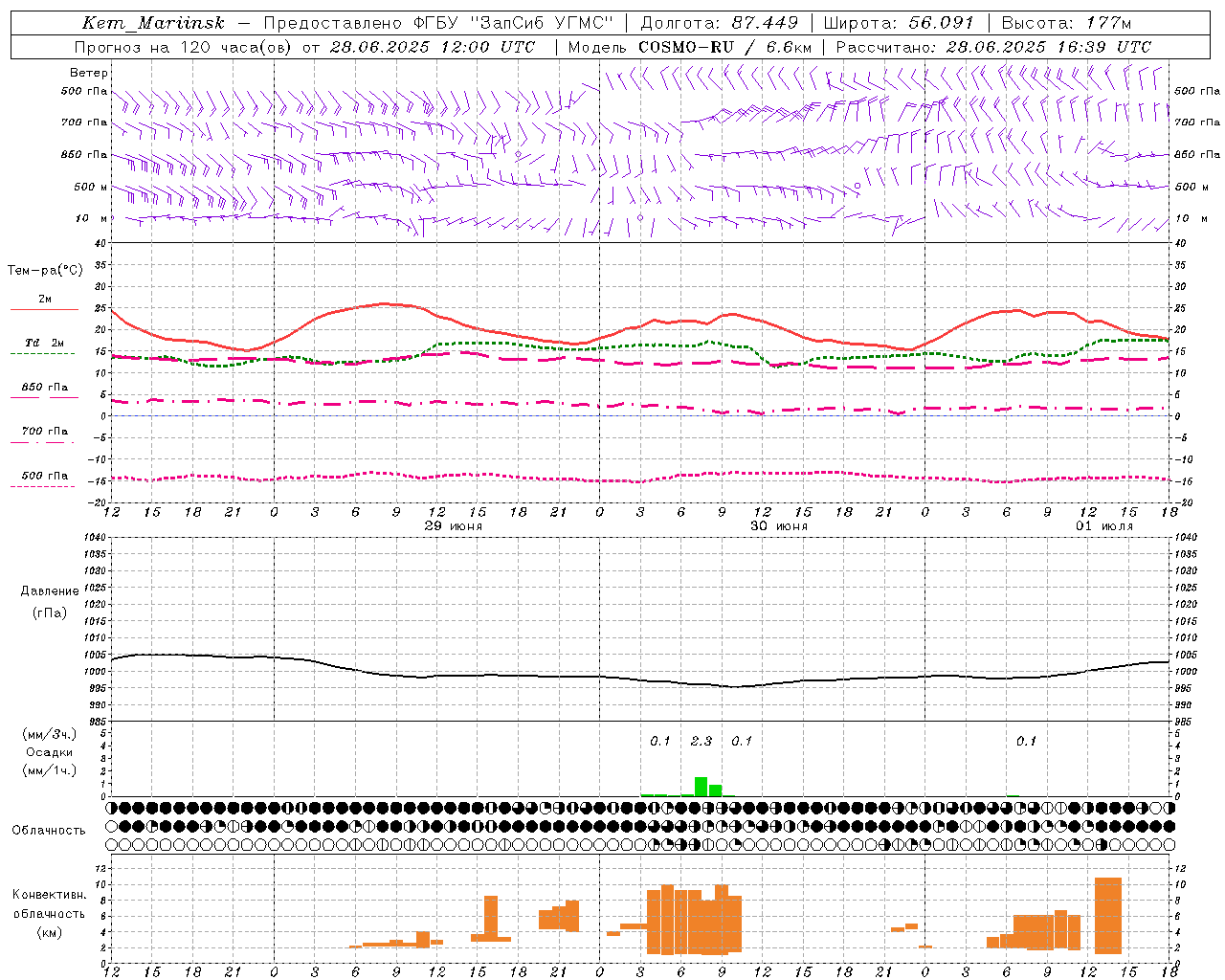This screenshot has width=1225, height=980.
Task: Click the red solid 2м legend line sample
Action: pos(44,310)
